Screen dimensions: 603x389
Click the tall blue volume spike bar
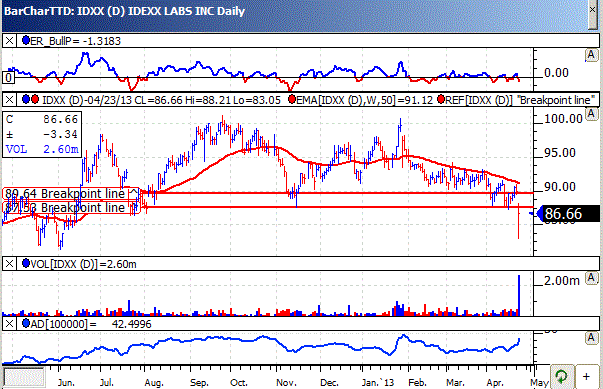(x=519, y=295)
